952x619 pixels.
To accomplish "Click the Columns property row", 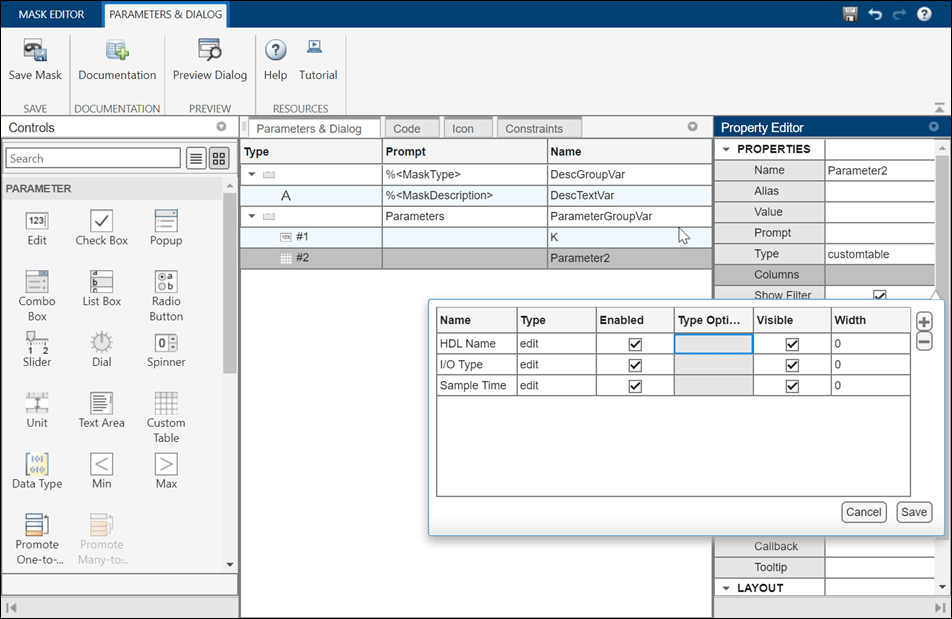I will click(824, 274).
